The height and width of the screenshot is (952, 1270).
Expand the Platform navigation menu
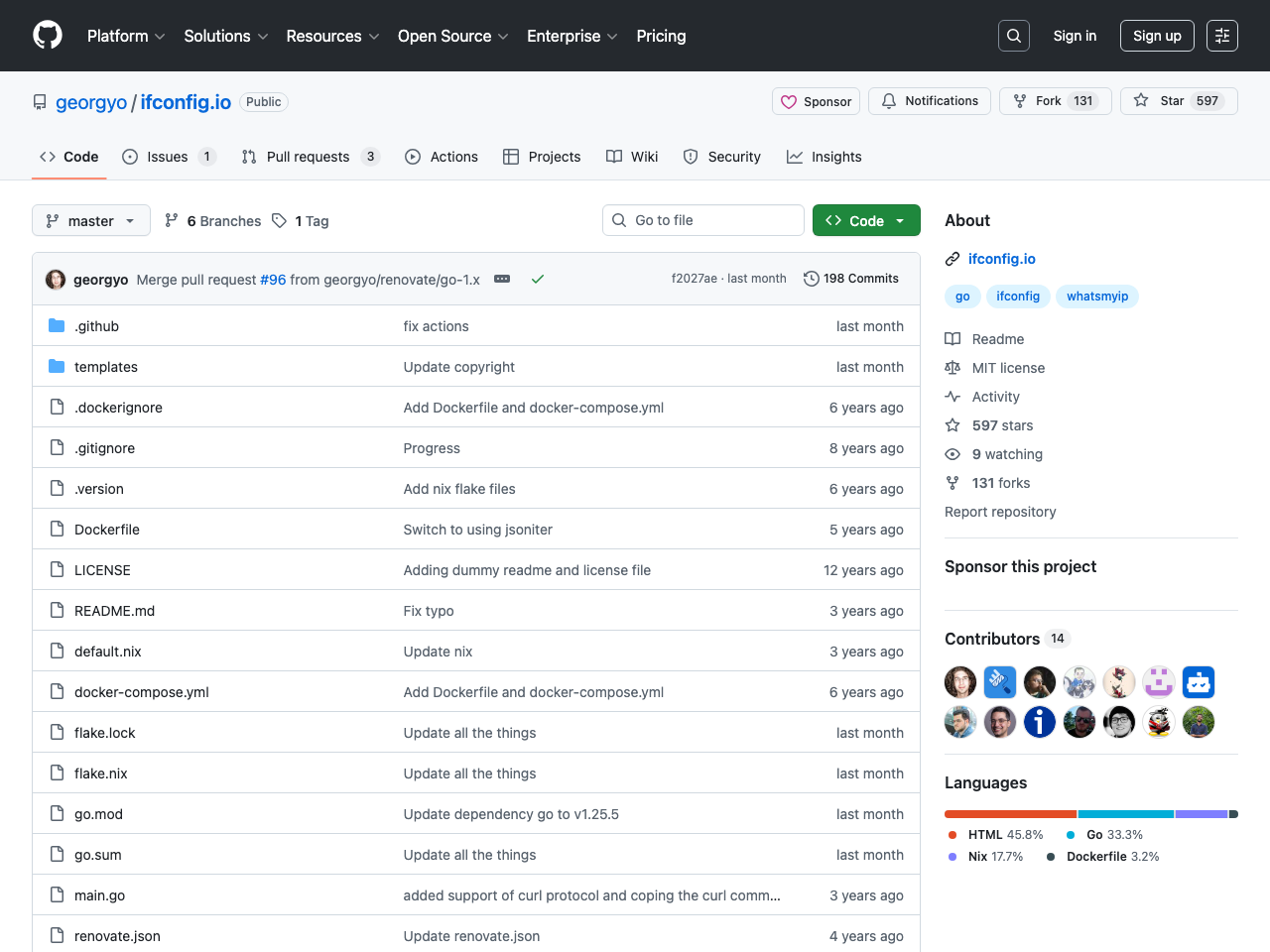[126, 36]
